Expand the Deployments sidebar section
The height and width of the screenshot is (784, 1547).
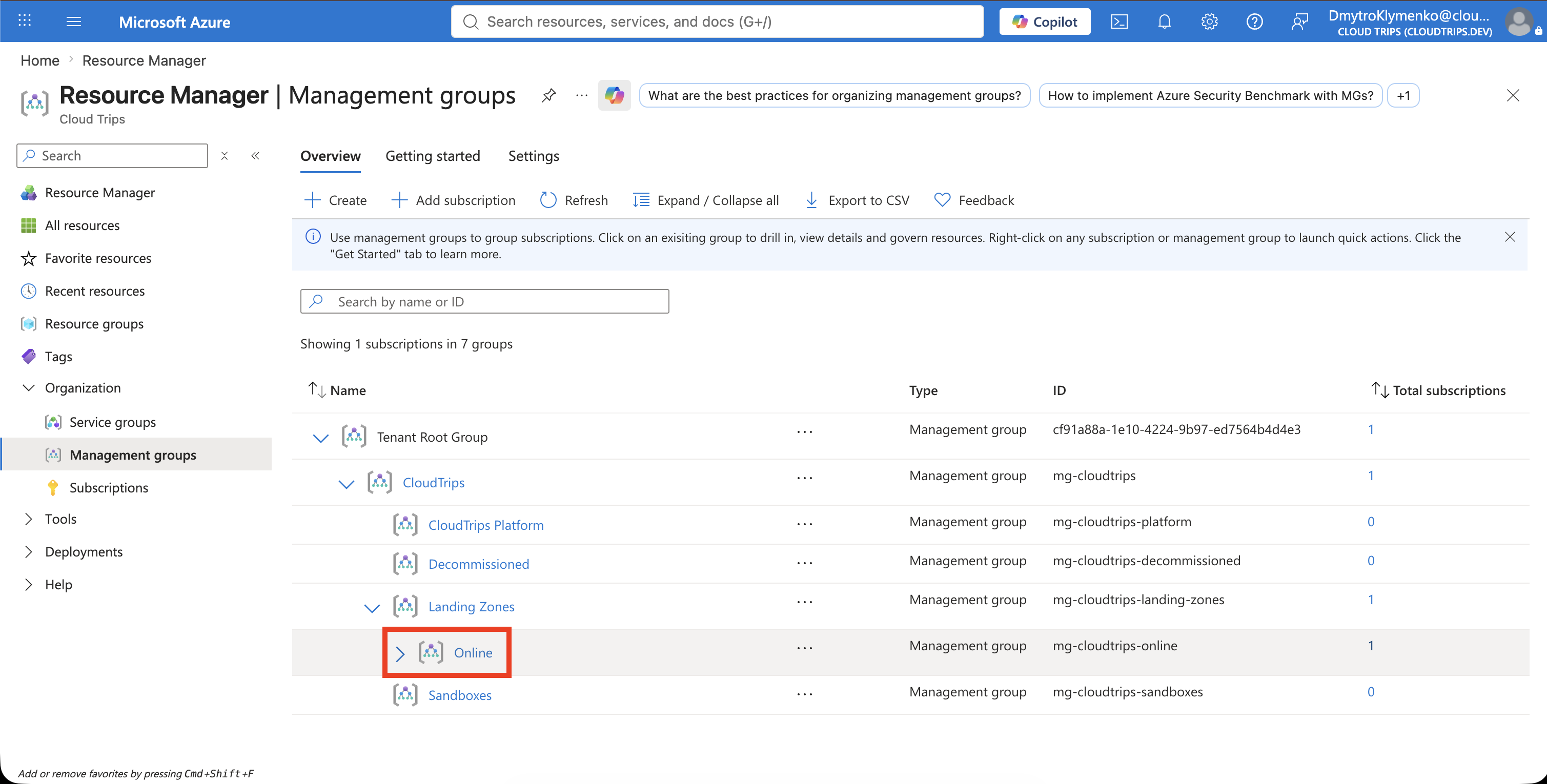tap(28, 552)
